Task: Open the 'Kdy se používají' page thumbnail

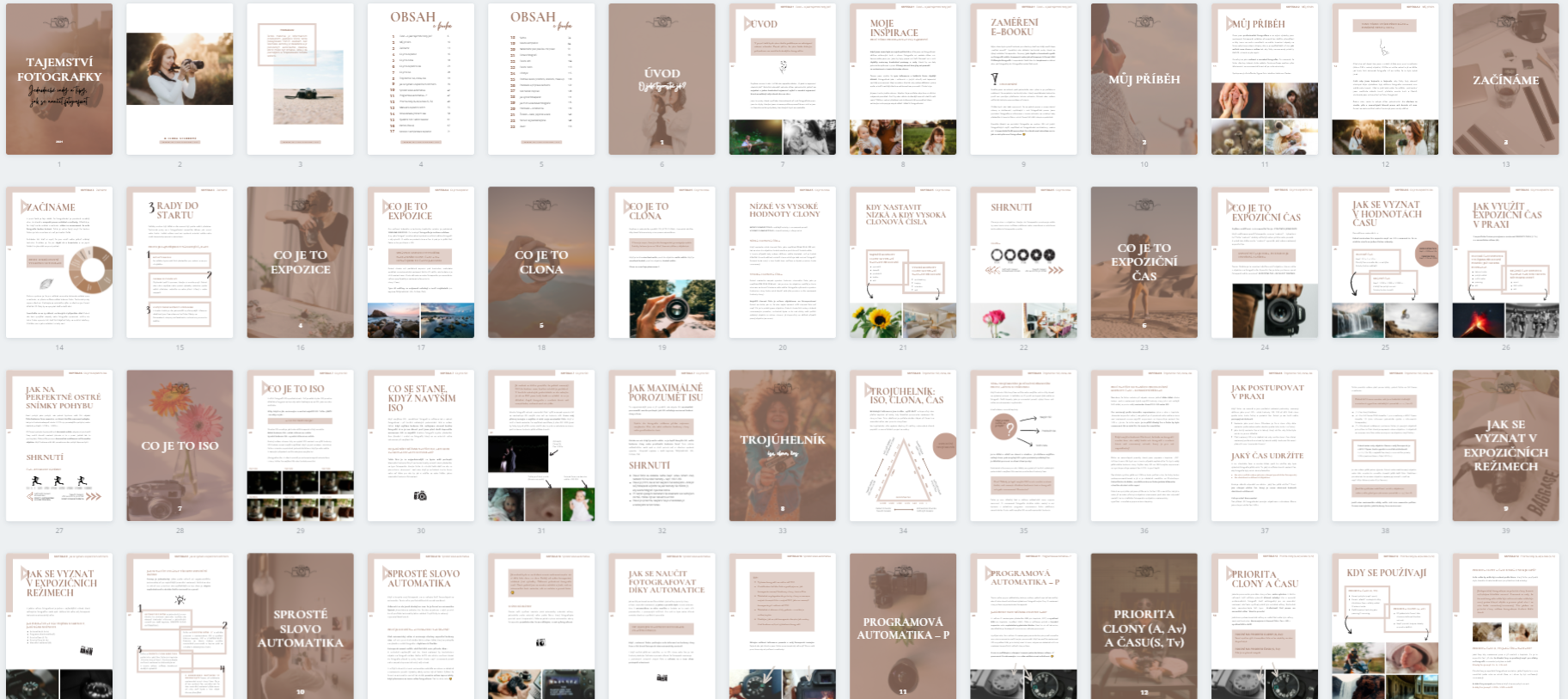Action: [1386, 626]
